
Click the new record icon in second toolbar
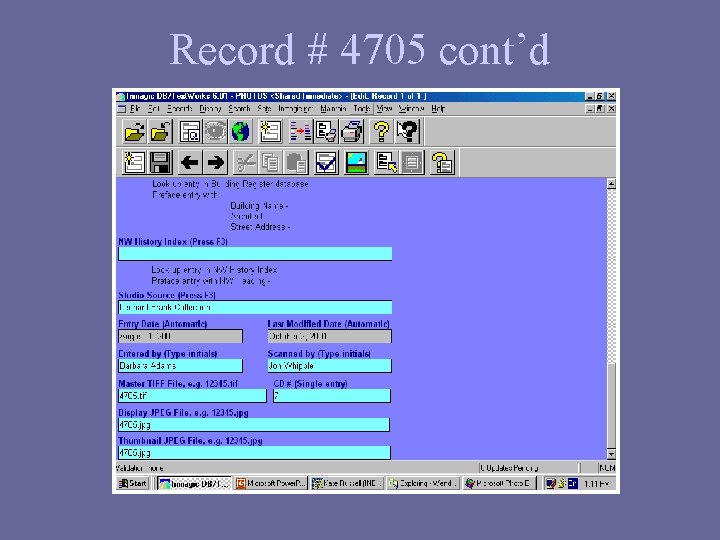[x=134, y=163]
